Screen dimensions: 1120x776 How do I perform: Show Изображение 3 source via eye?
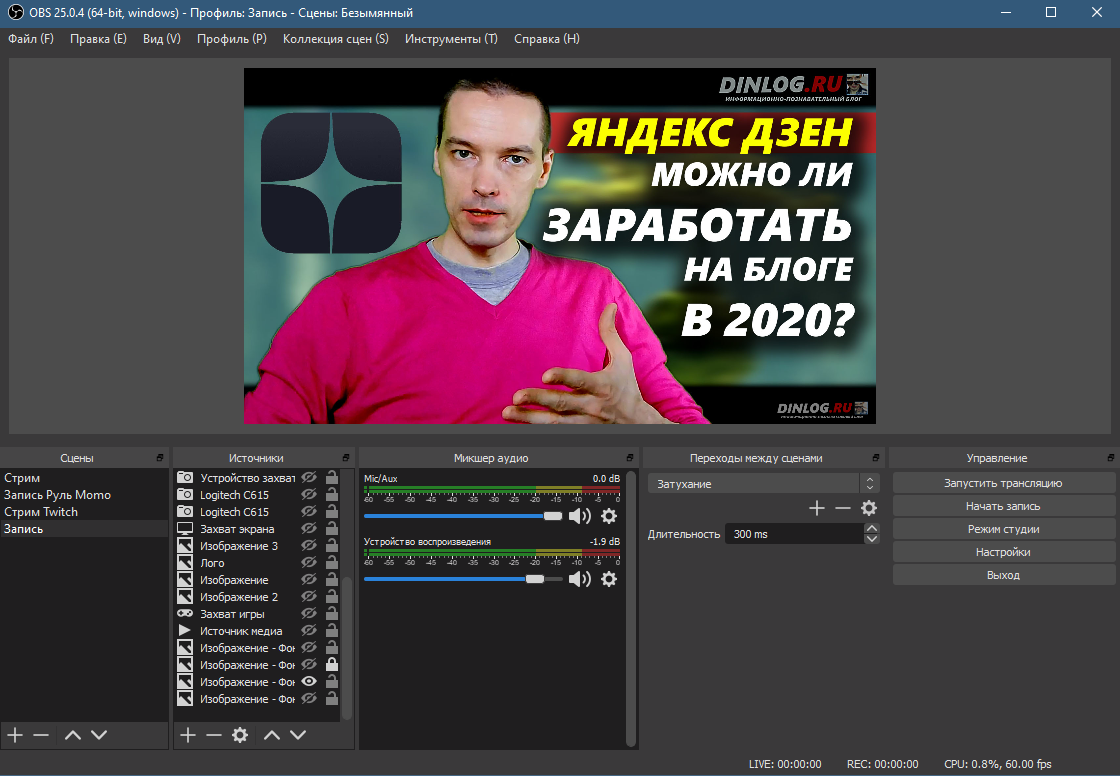point(309,546)
